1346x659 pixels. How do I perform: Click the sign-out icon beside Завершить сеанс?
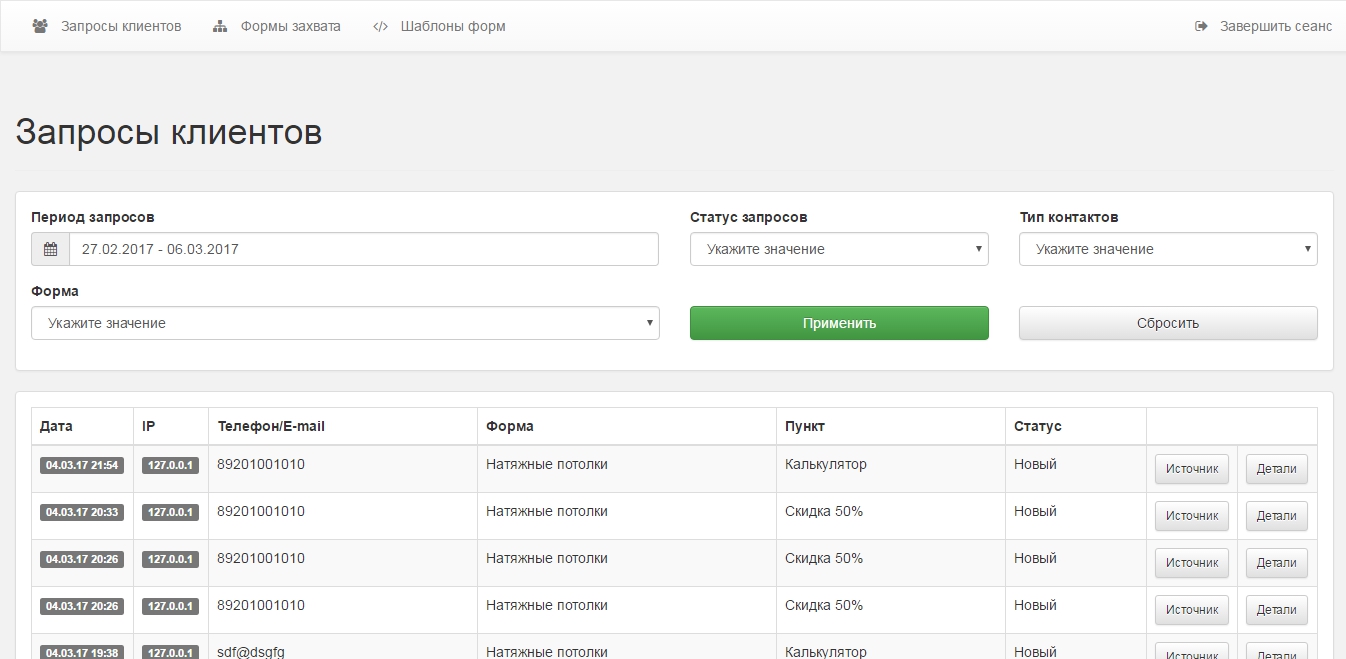[1201, 26]
